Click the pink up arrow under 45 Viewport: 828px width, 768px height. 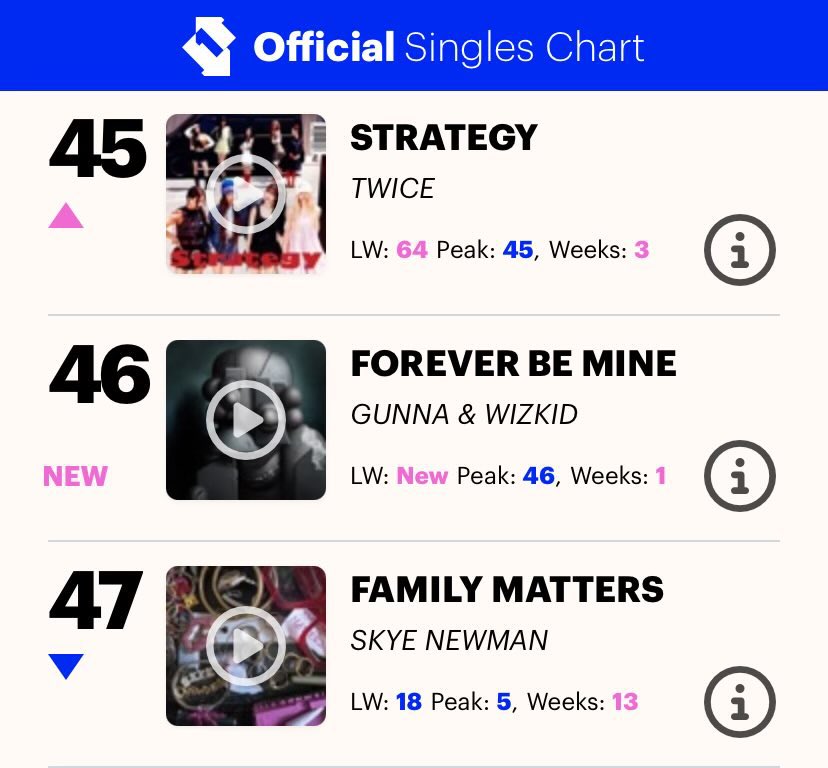point(65,216)
